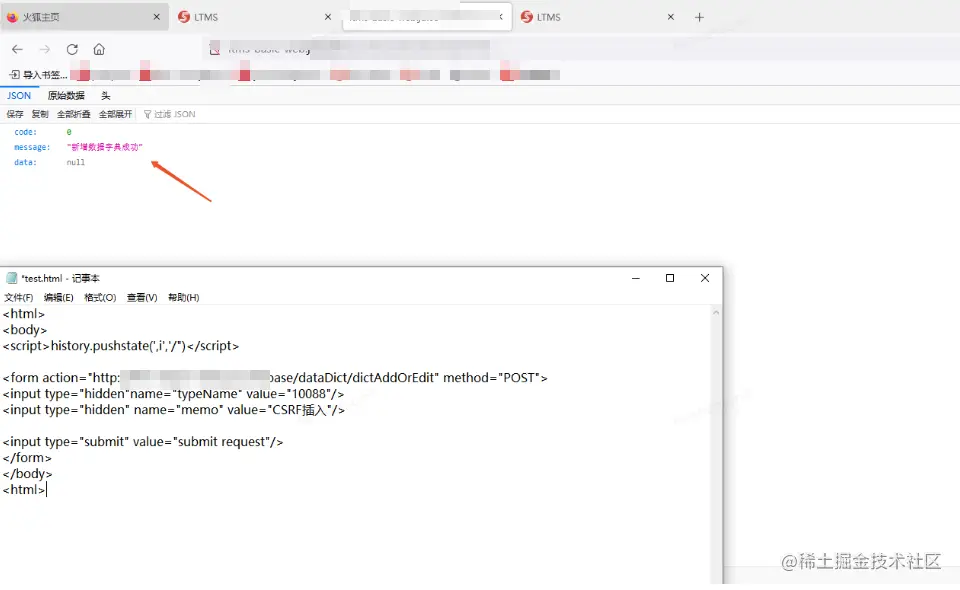This screenshot has width=960, height=590.
Task: Place cursor in history.pushstate script line
Action: pos(121,346)
